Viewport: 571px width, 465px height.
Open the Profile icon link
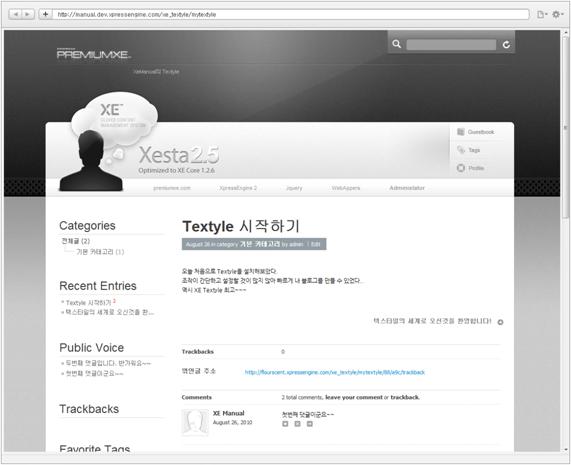pyautogui.click(x=461, y=168)
